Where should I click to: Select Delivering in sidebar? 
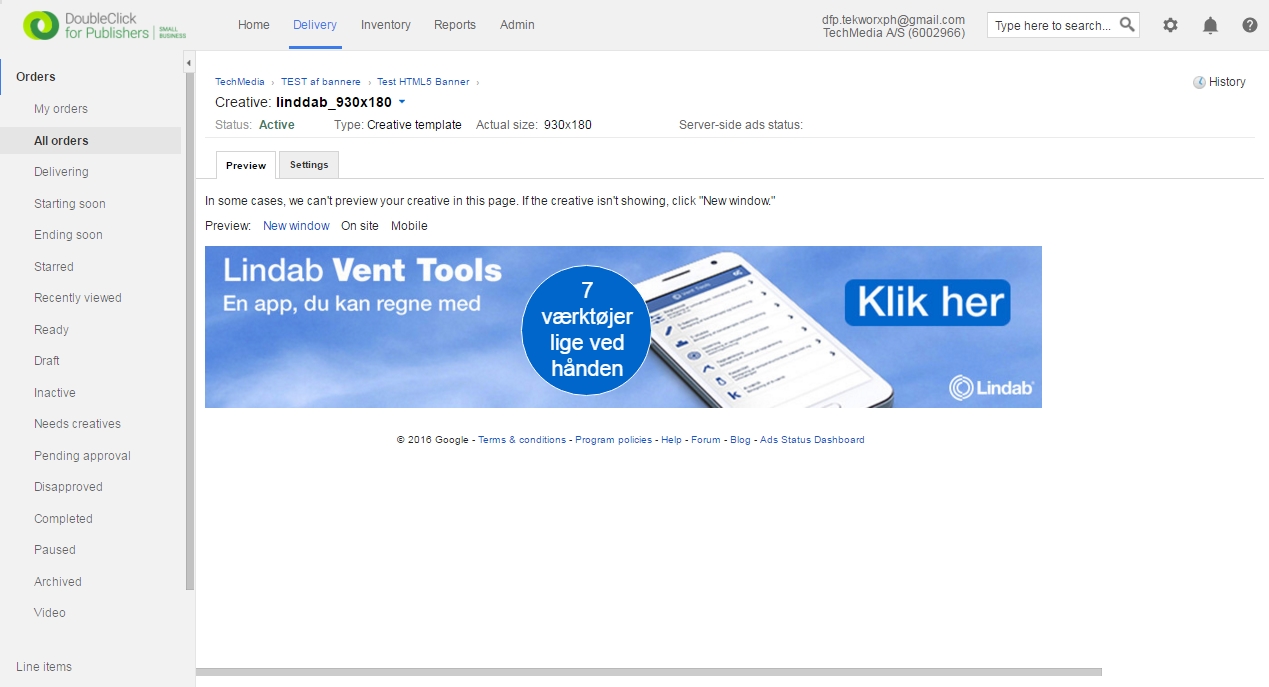tap(61, 172)
